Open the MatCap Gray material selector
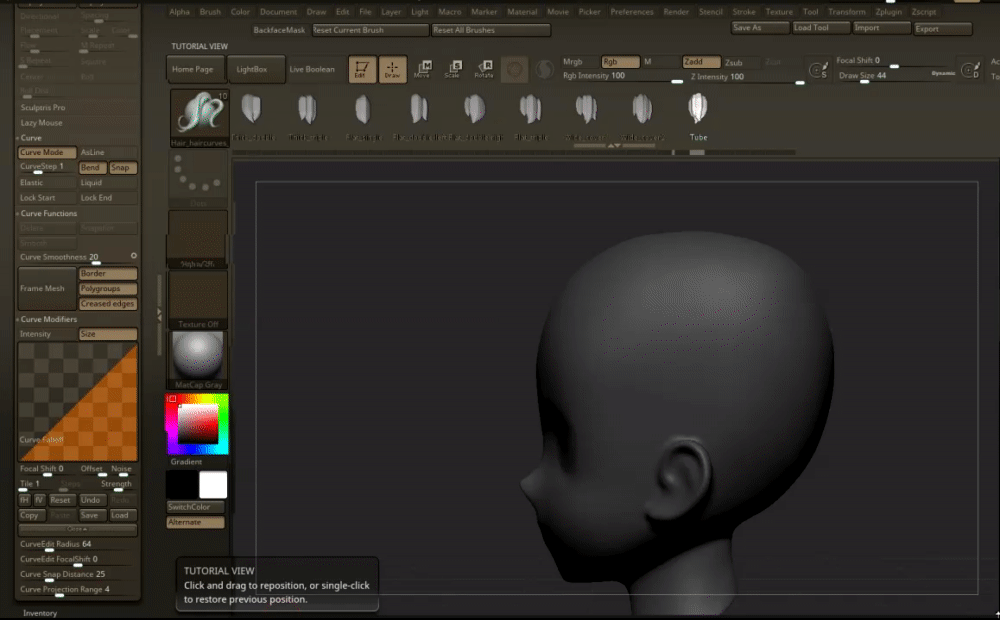Screen dimensions: 1000x620 coord(198,360)
